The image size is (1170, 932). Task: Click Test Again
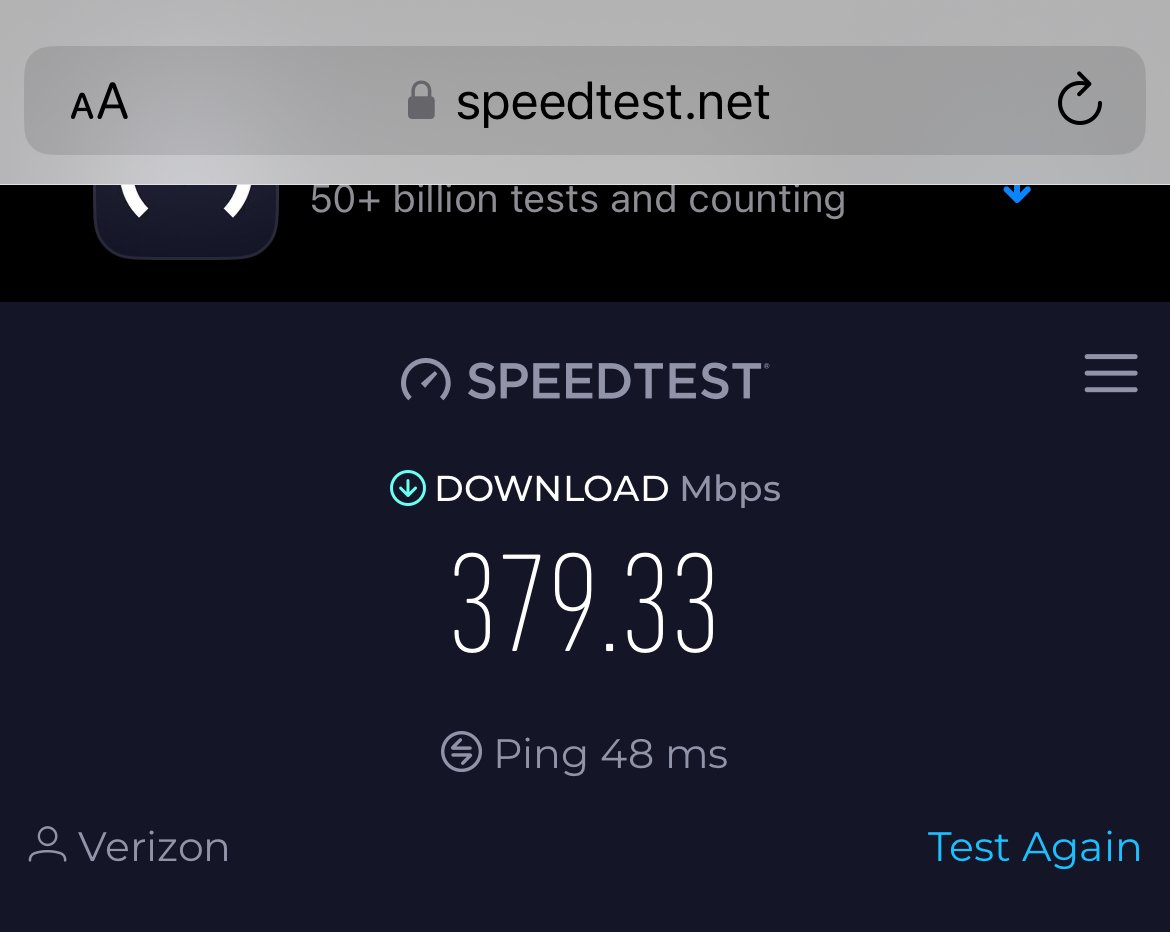coord(1034,848)
